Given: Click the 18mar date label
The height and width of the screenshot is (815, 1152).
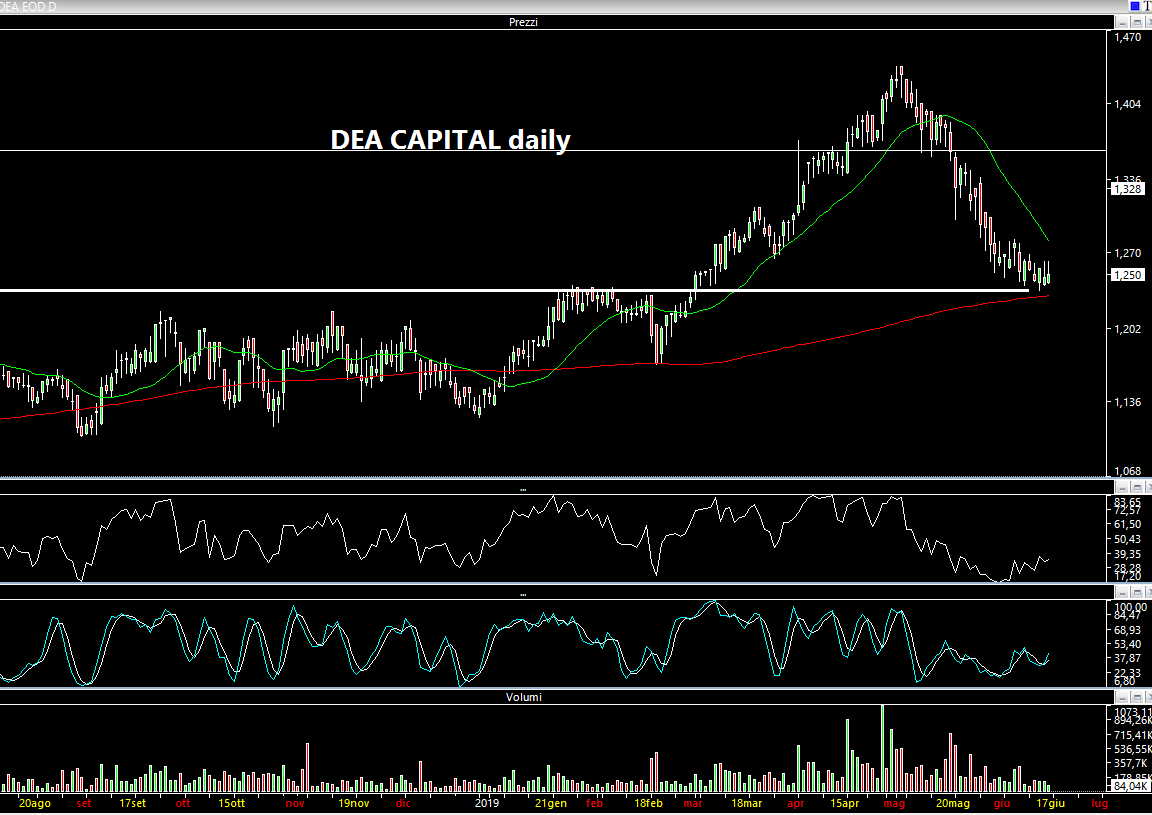Looking at the screenshot, I should 746,803.
